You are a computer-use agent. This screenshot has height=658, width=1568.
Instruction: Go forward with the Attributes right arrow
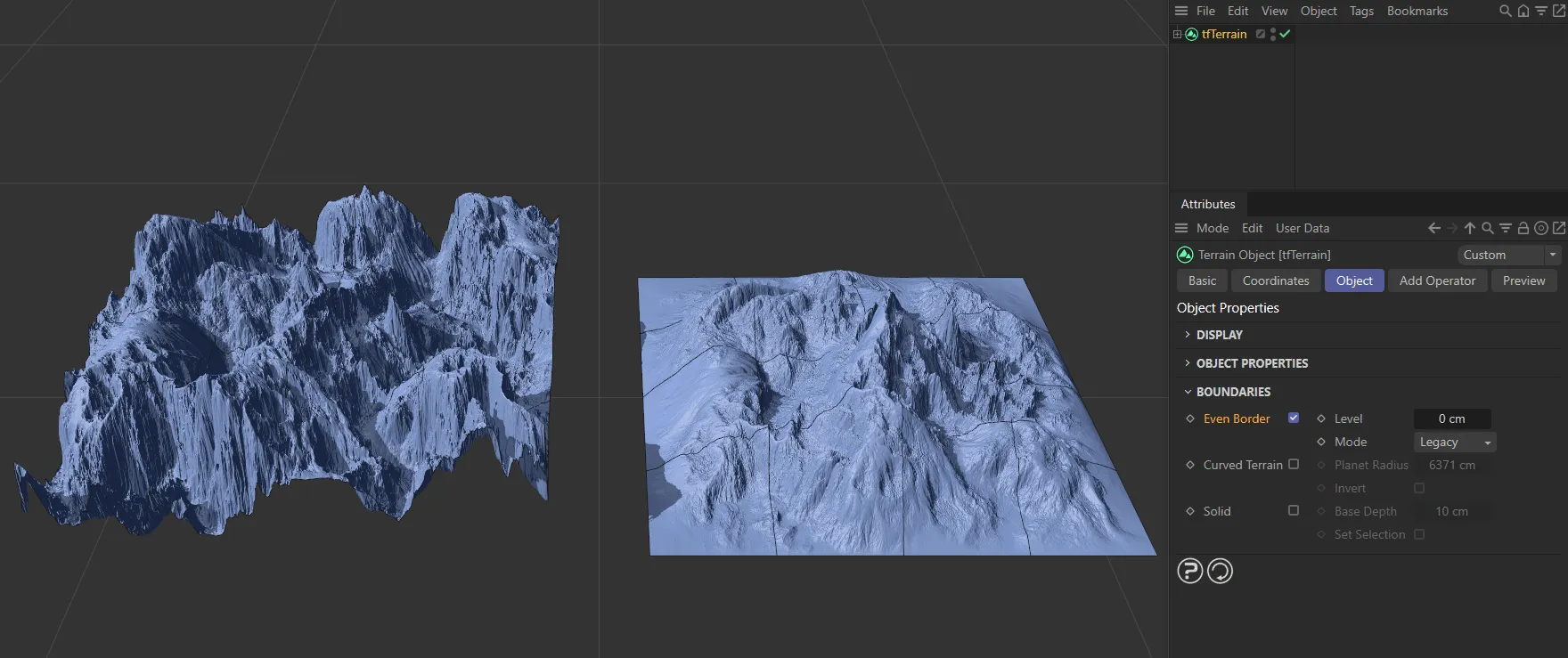point(1452,228)
